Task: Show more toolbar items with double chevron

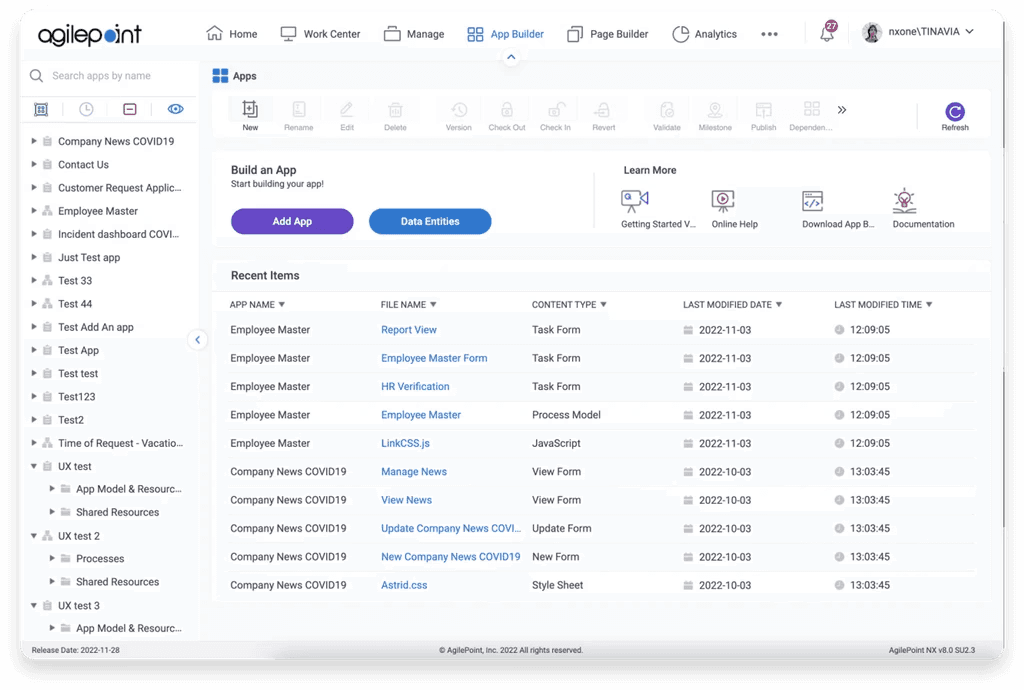Action: pyautogui.click(x=842, y=110)
